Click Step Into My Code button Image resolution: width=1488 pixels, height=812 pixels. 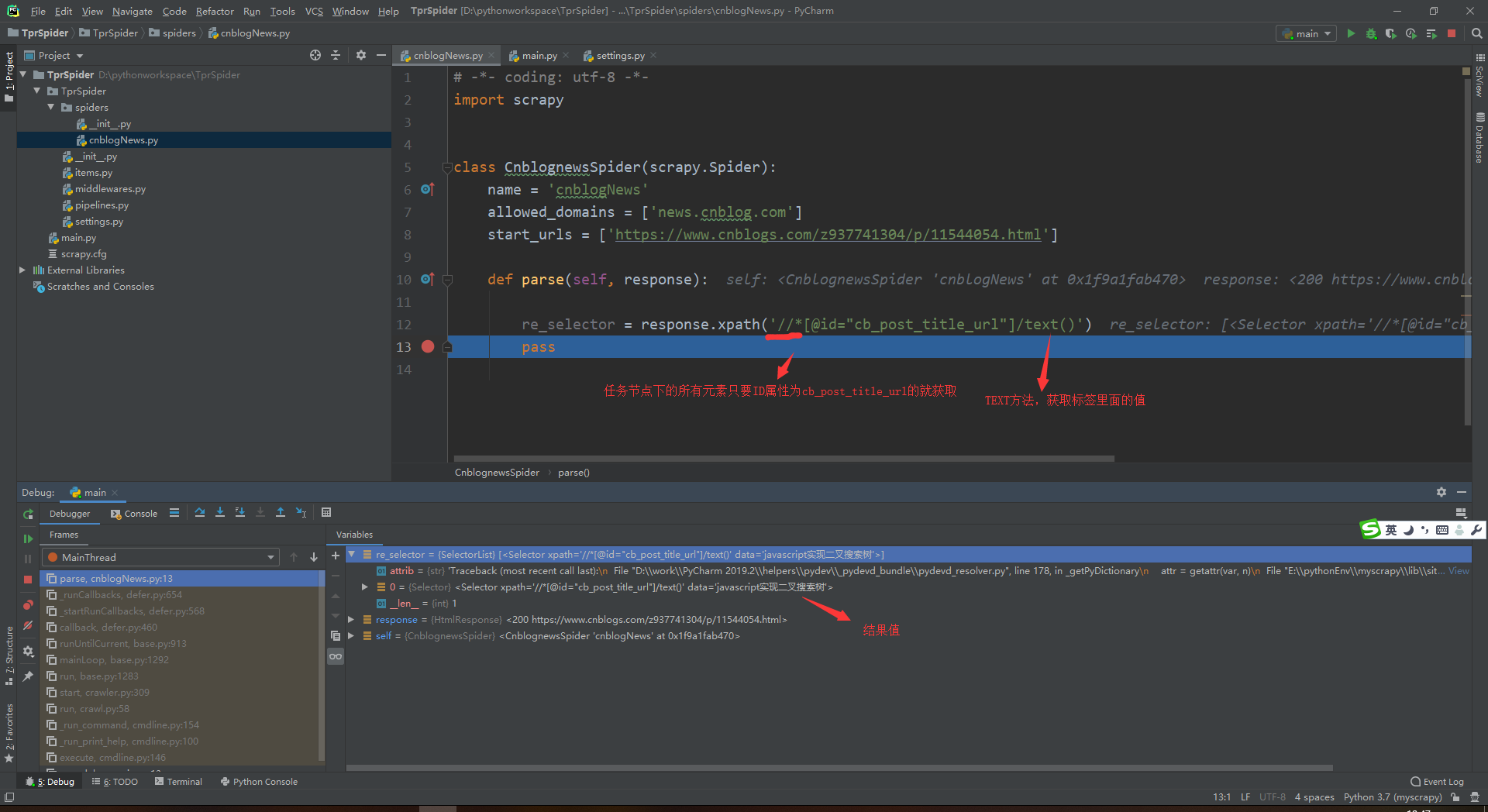pos(240,513)
